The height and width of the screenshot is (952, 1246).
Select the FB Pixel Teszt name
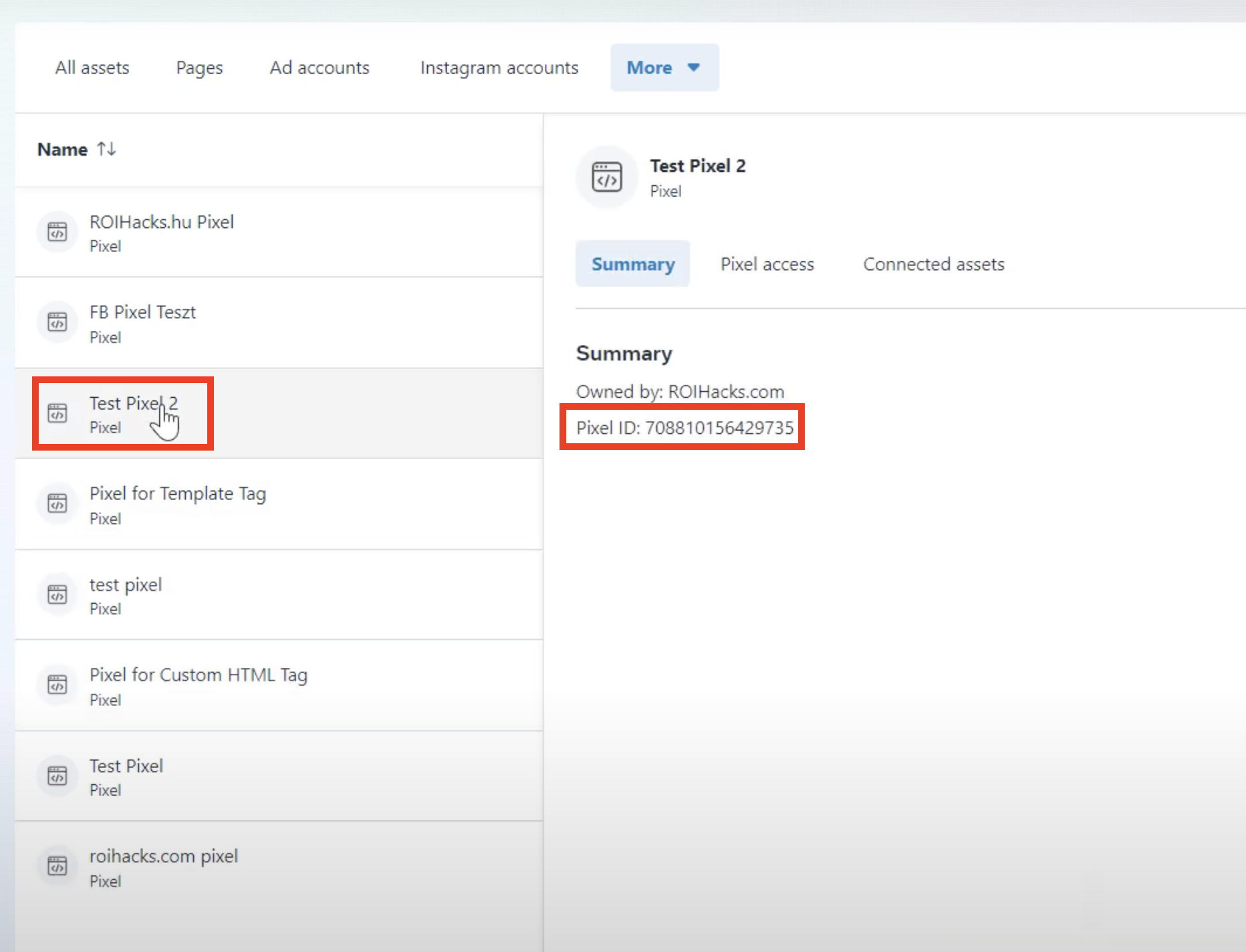coord(142,312)
